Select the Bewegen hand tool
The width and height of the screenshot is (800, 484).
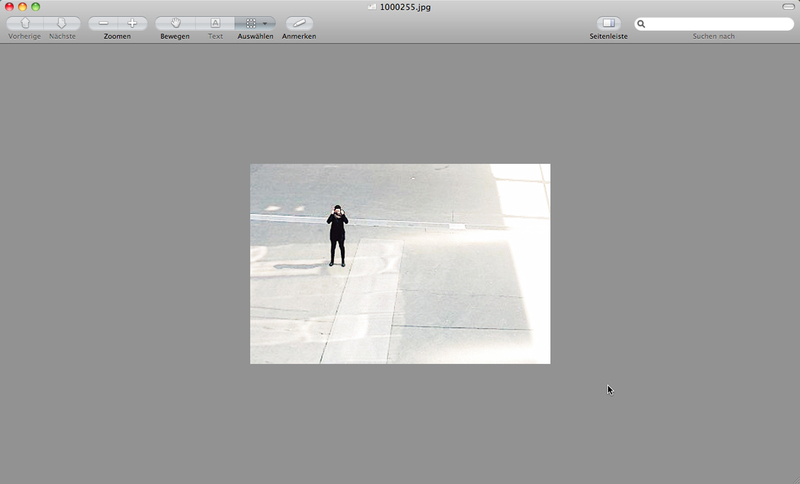click(176, 23)
